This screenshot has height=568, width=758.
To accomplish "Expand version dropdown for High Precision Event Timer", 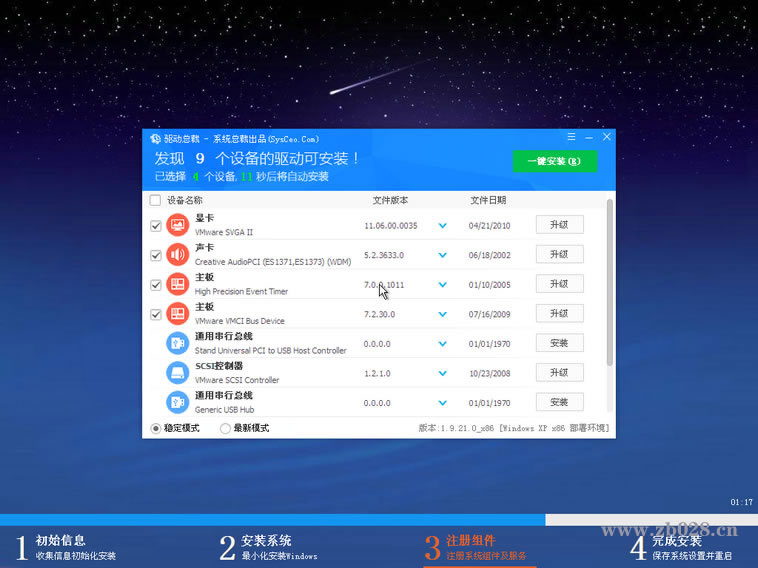I will 442,285.
